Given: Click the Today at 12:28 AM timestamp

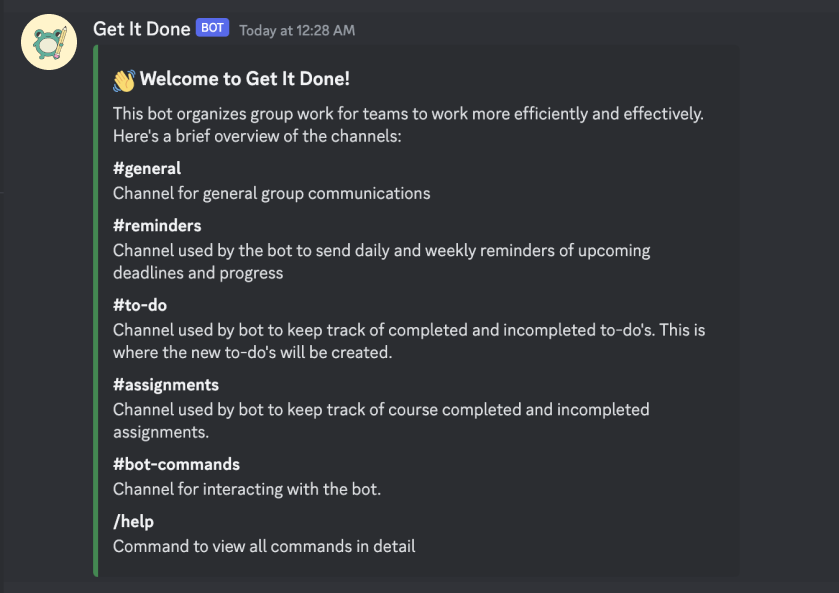Looking at the screenshot, I should [x=297, y=30].
